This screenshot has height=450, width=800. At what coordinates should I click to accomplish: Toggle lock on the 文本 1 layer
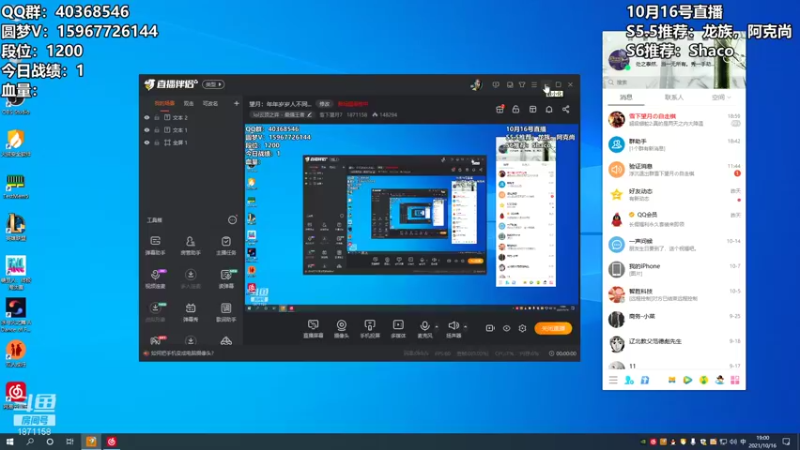click(157, 130)
